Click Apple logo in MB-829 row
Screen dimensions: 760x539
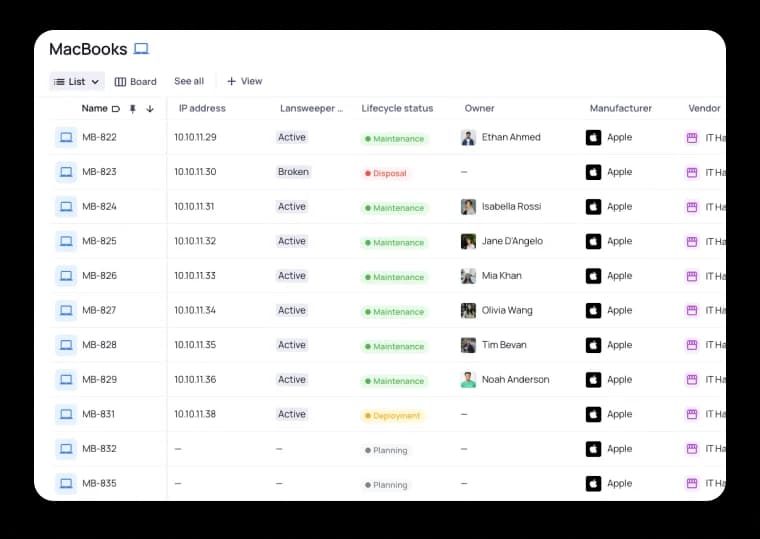click(593, 380)
